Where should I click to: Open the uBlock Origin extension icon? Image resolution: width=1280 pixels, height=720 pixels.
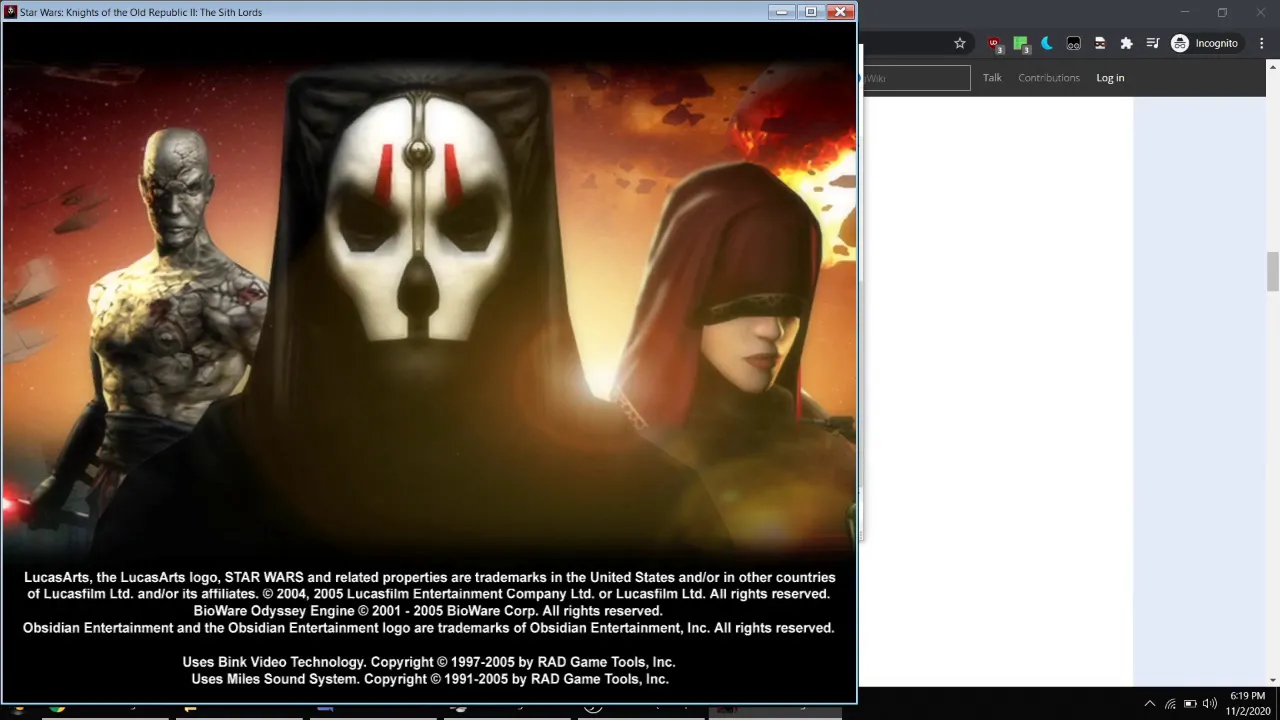[x=994, y=43]
